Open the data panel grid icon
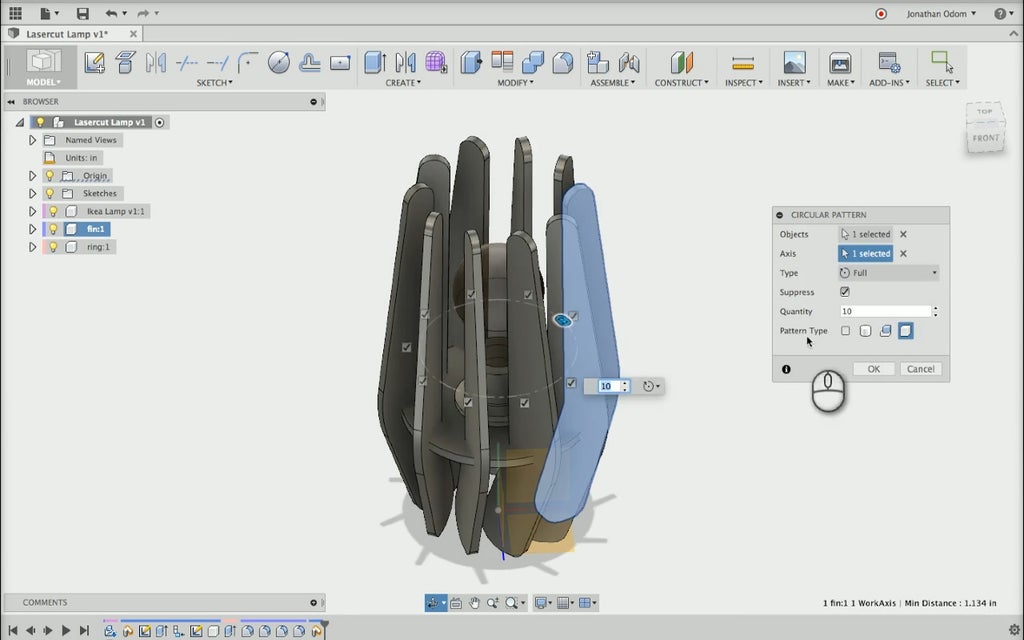Viewport: 1024px width, 640px height. click(x=15, y=13)
